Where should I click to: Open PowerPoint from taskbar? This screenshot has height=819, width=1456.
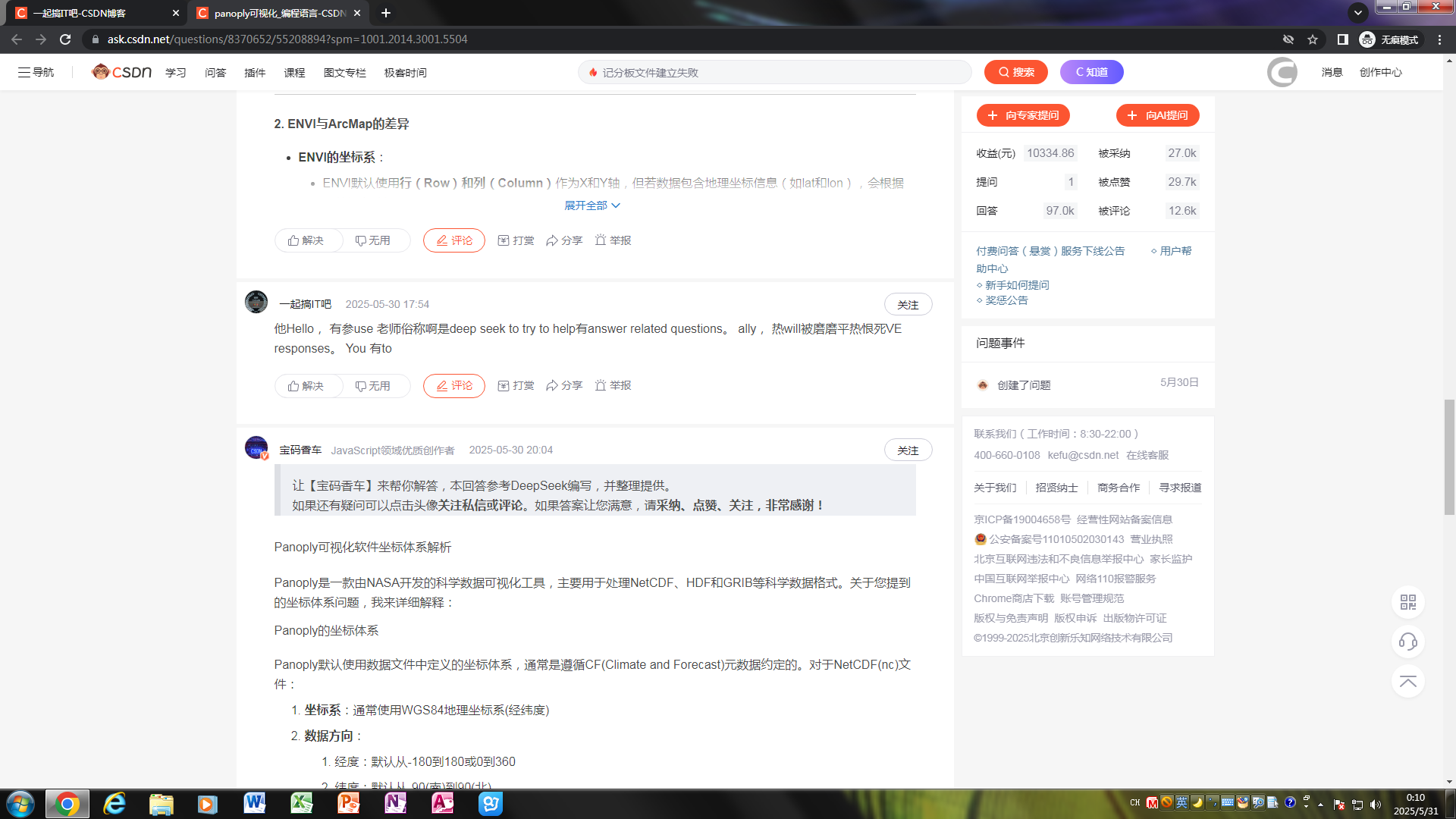[x=348, y=804]
